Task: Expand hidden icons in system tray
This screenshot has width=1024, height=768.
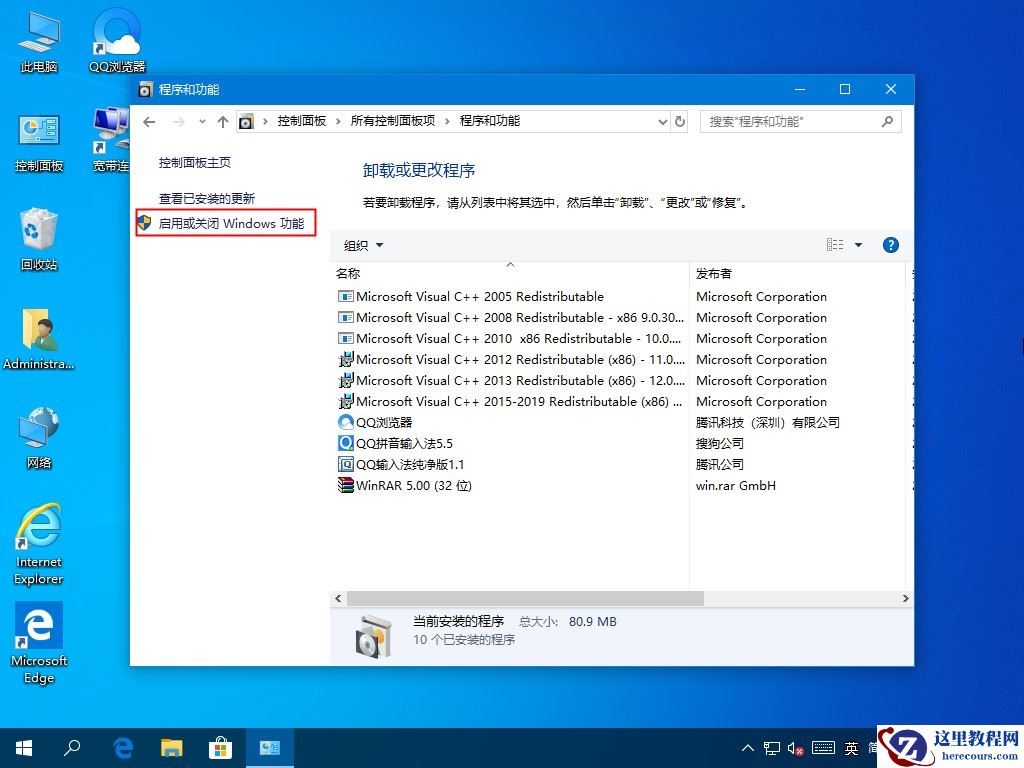Action: pos(747,747)
